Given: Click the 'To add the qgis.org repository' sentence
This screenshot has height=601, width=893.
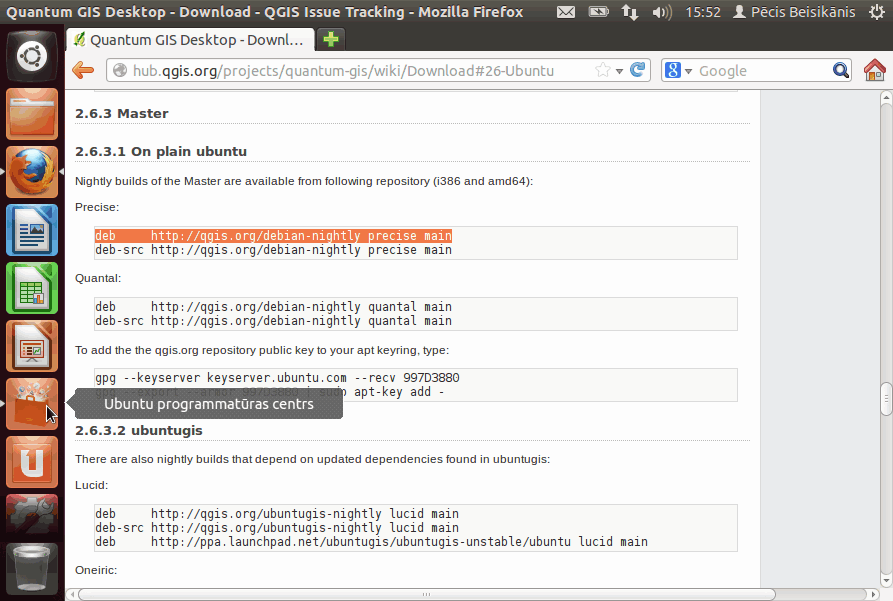Looking at the screenshot, I should (262, 350).
